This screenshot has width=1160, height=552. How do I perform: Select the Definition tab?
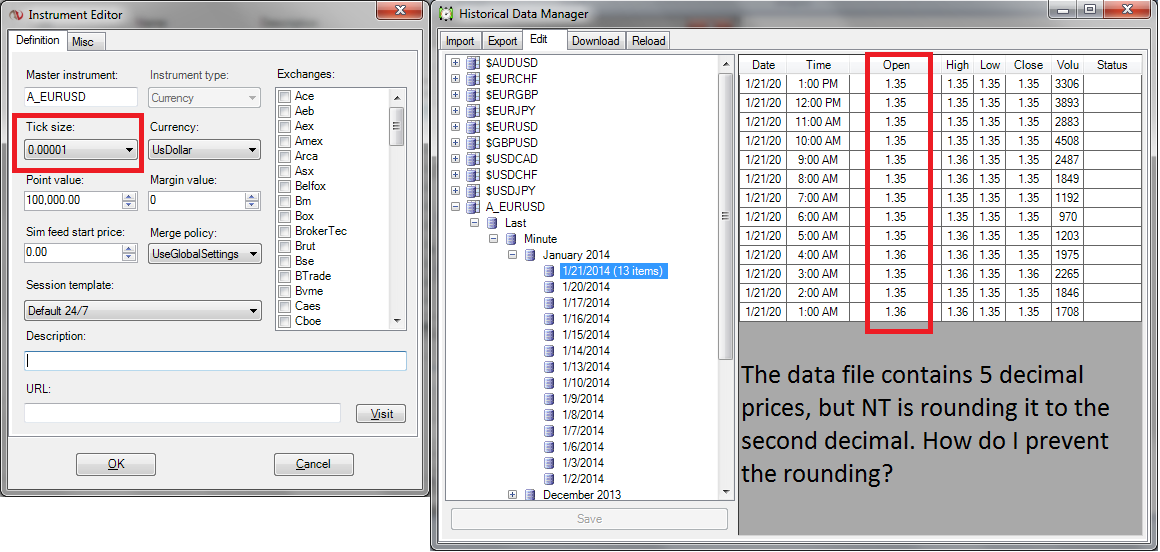[x=38, y=40]
